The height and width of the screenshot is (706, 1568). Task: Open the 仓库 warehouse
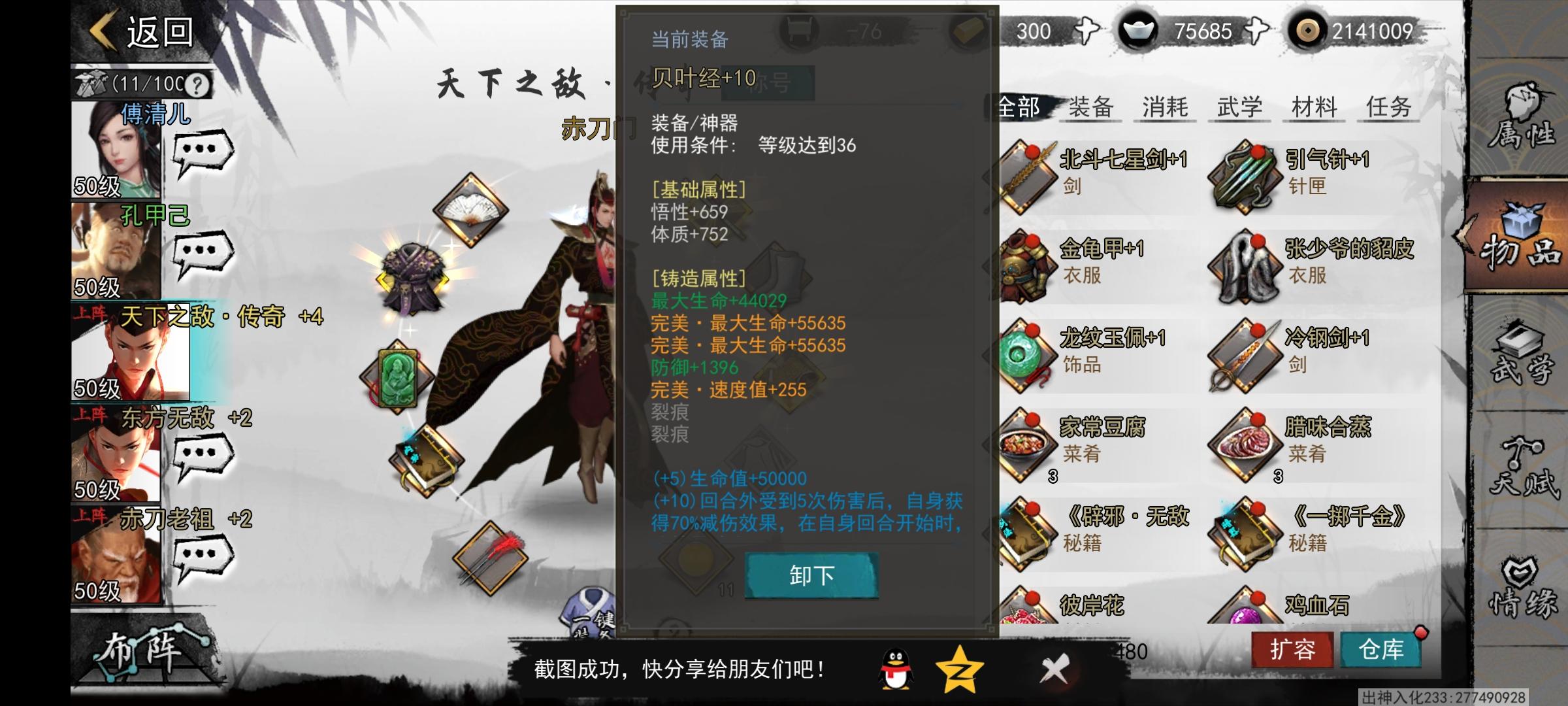coord(1381,649)
